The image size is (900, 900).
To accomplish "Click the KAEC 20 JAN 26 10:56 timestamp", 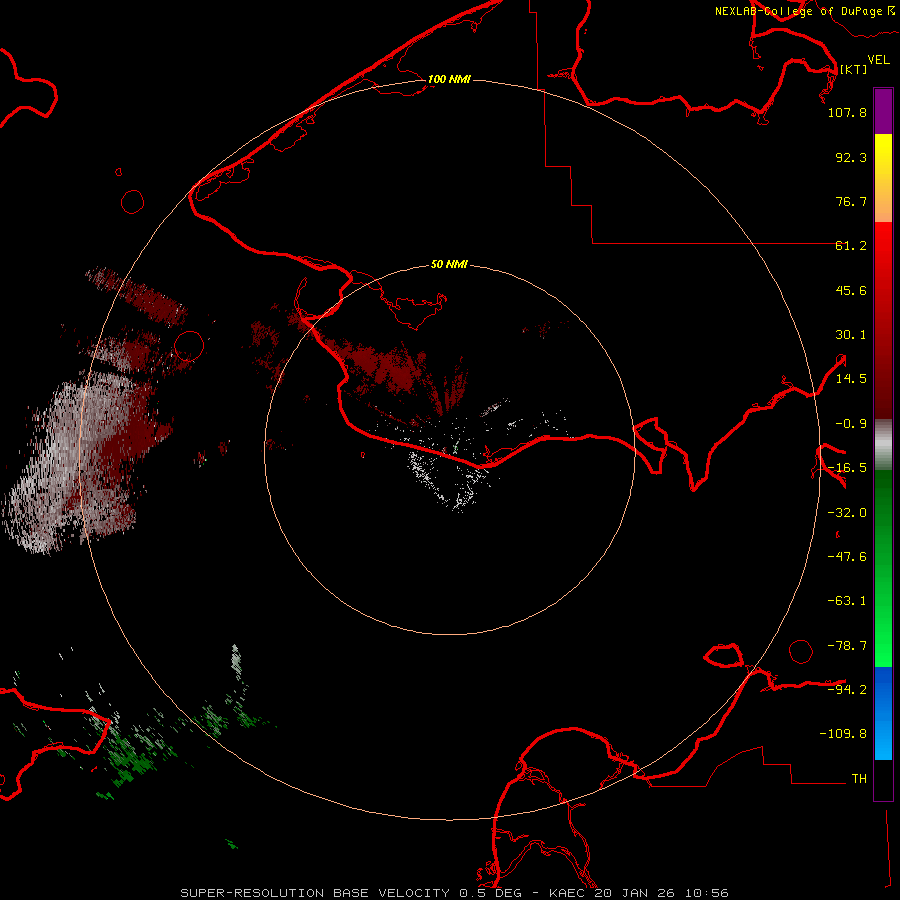I will click(639, 893).
